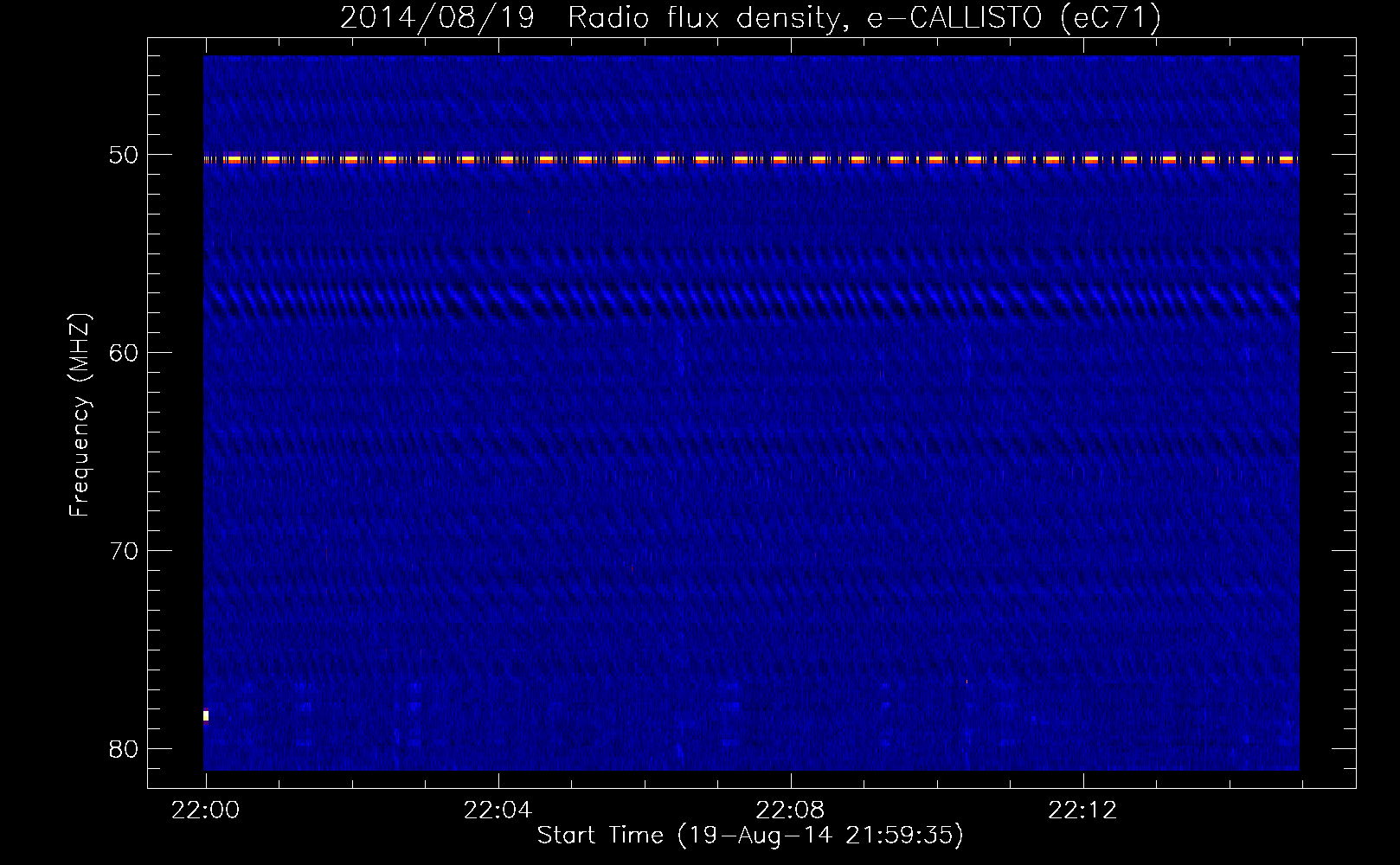
Task: Click the 22:04 time tick label
Action: pyautogui.click(x=498, y=810)
